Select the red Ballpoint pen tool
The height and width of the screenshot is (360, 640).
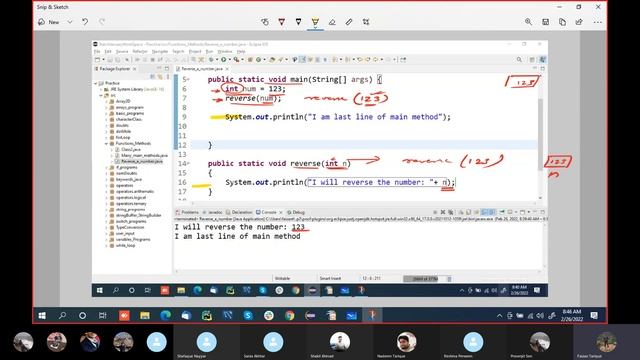tap(282, 22)
